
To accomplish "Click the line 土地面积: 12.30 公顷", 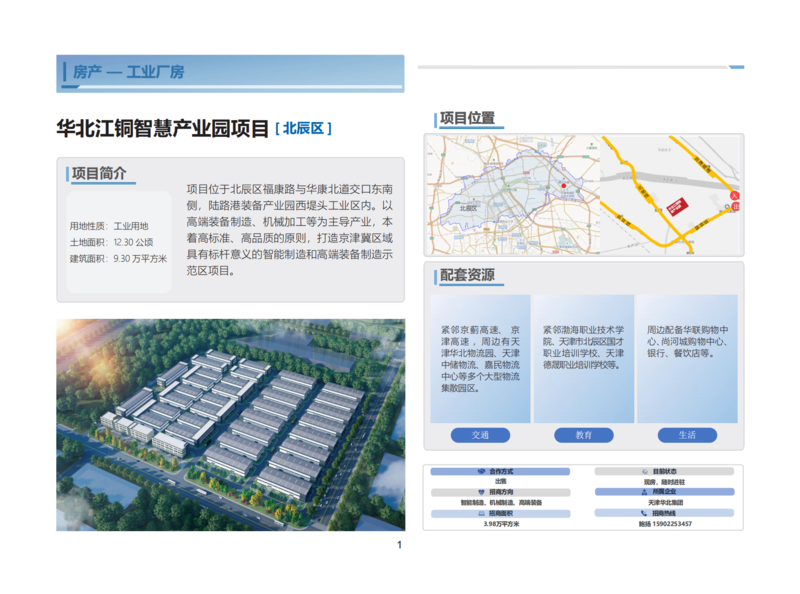I will [111, 242].
